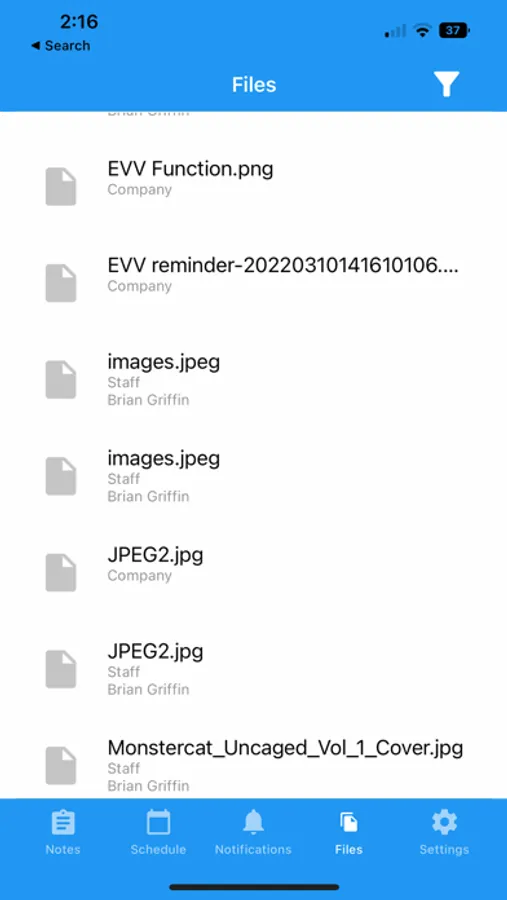Open first images.jpeg staff file

pos(253,380)
